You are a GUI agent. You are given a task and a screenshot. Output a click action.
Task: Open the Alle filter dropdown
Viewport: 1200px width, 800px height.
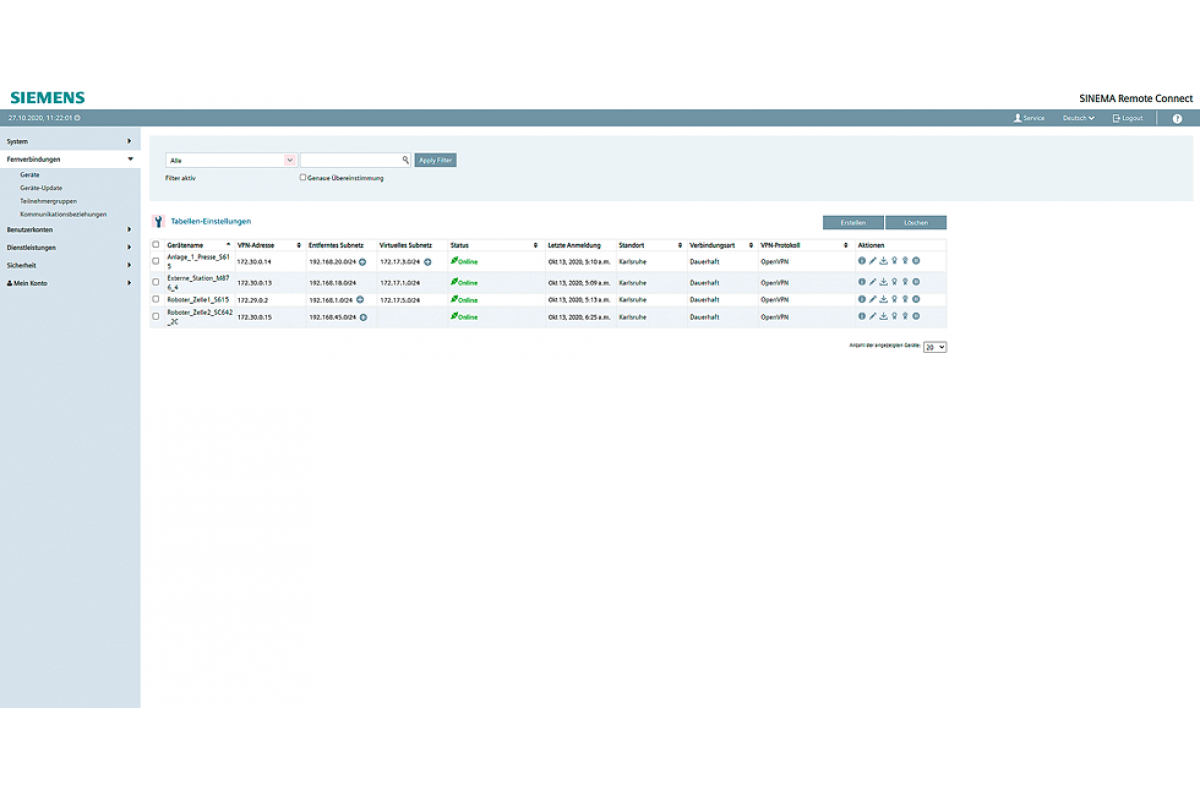tap(231, 160)
